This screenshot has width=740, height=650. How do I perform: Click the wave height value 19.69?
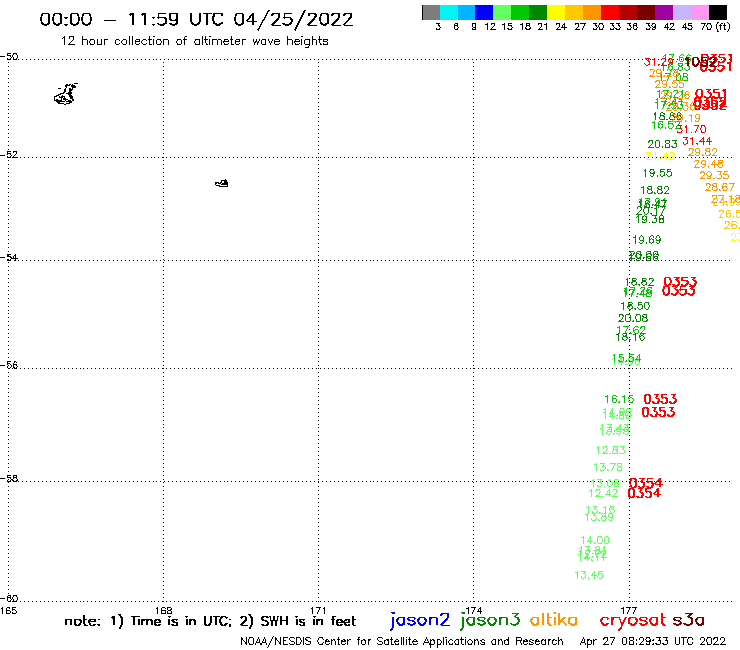[647, 240]
